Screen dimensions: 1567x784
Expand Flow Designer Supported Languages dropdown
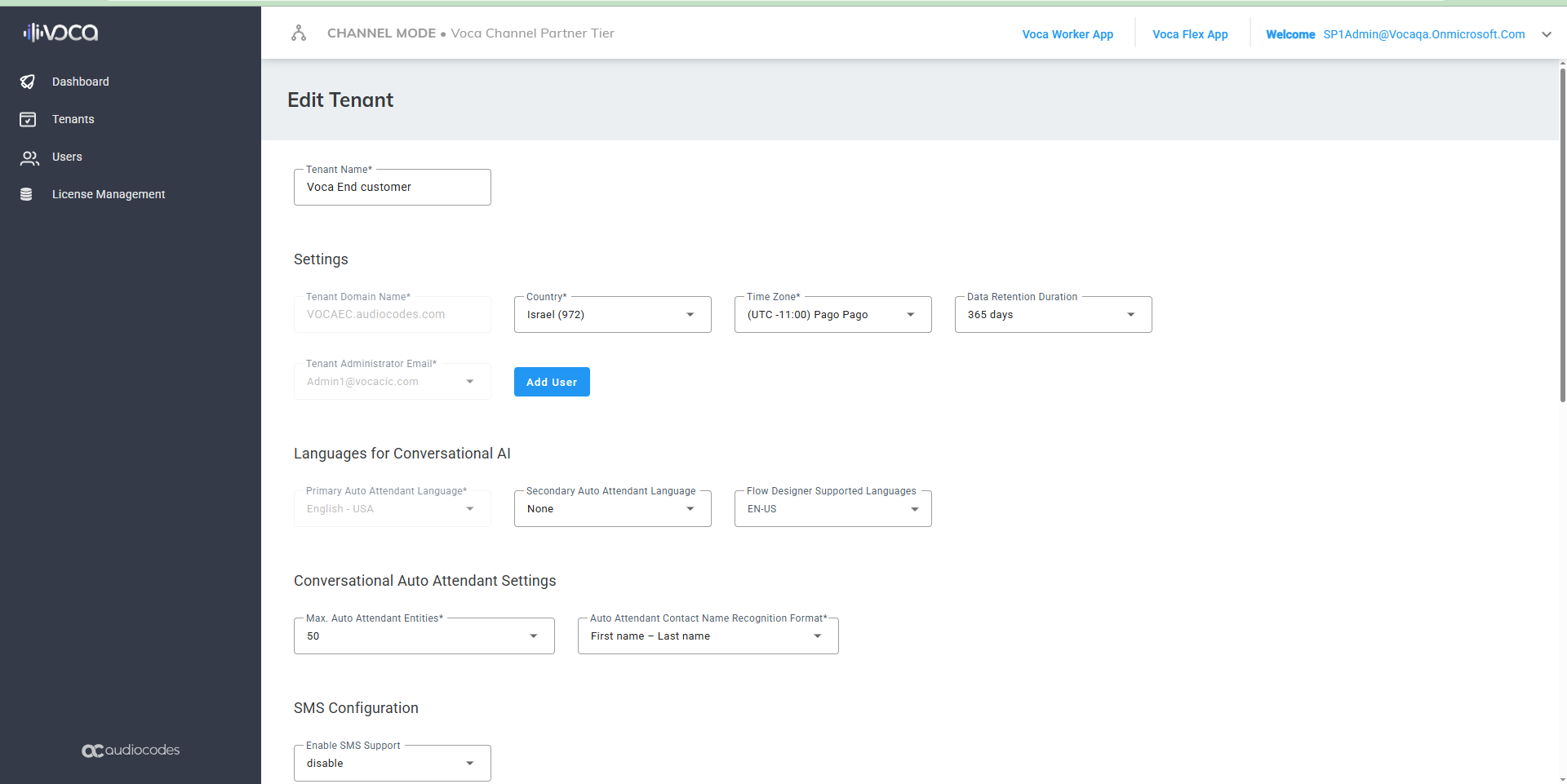[x=832, y=509]
